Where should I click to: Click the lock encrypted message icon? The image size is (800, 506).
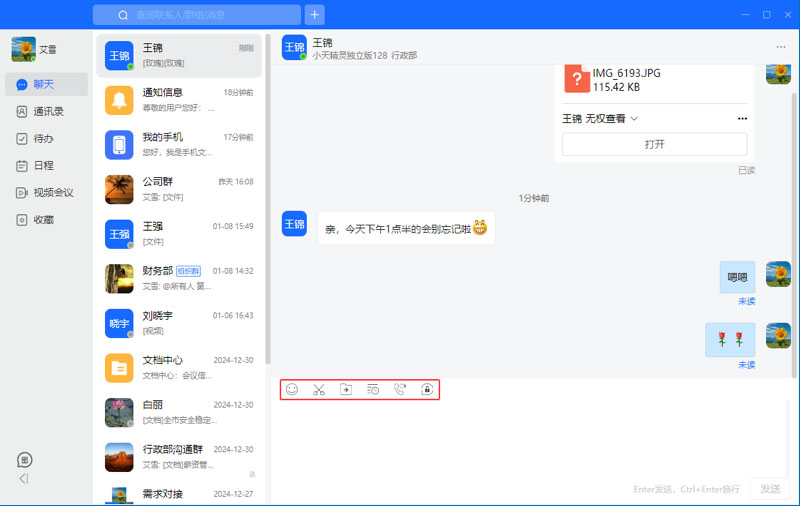tap(427, 390)
